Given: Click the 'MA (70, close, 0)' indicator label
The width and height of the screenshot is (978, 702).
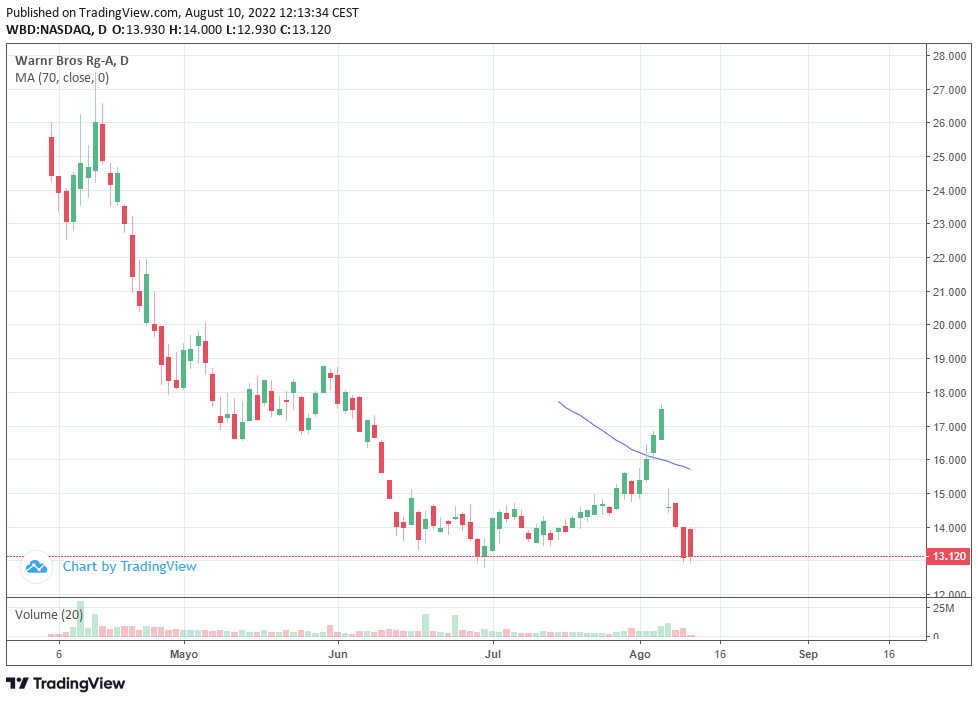Looking at the screenshot, I should (62, 78).
